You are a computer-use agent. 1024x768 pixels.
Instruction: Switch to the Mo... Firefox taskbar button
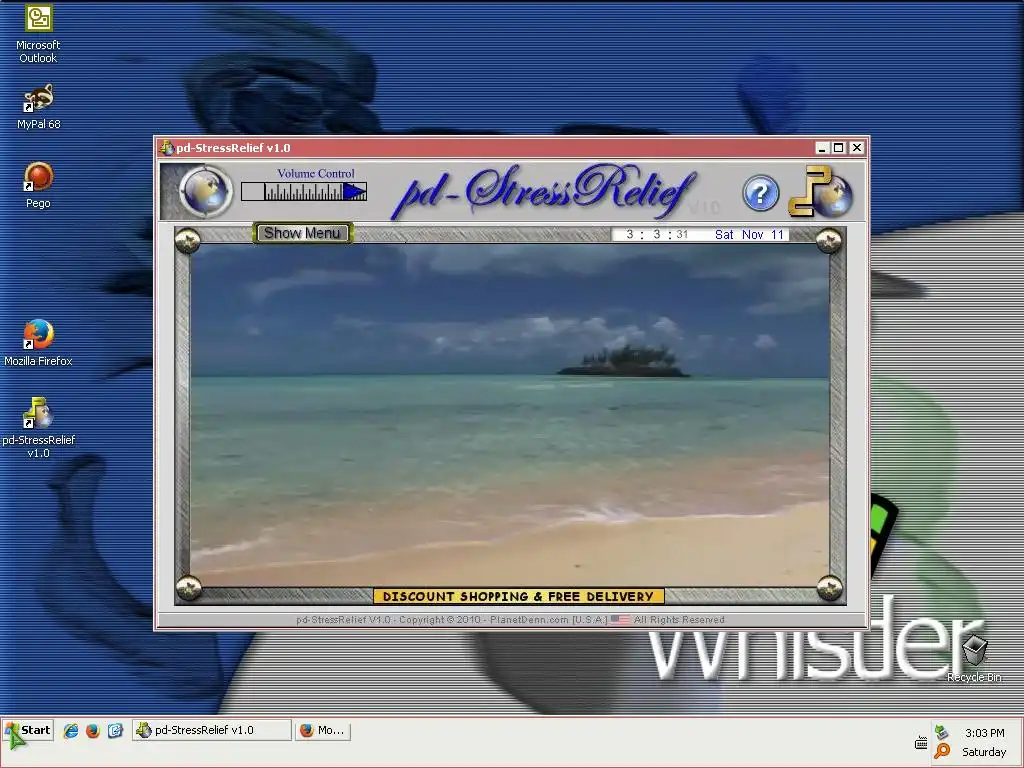coord(323,730)
